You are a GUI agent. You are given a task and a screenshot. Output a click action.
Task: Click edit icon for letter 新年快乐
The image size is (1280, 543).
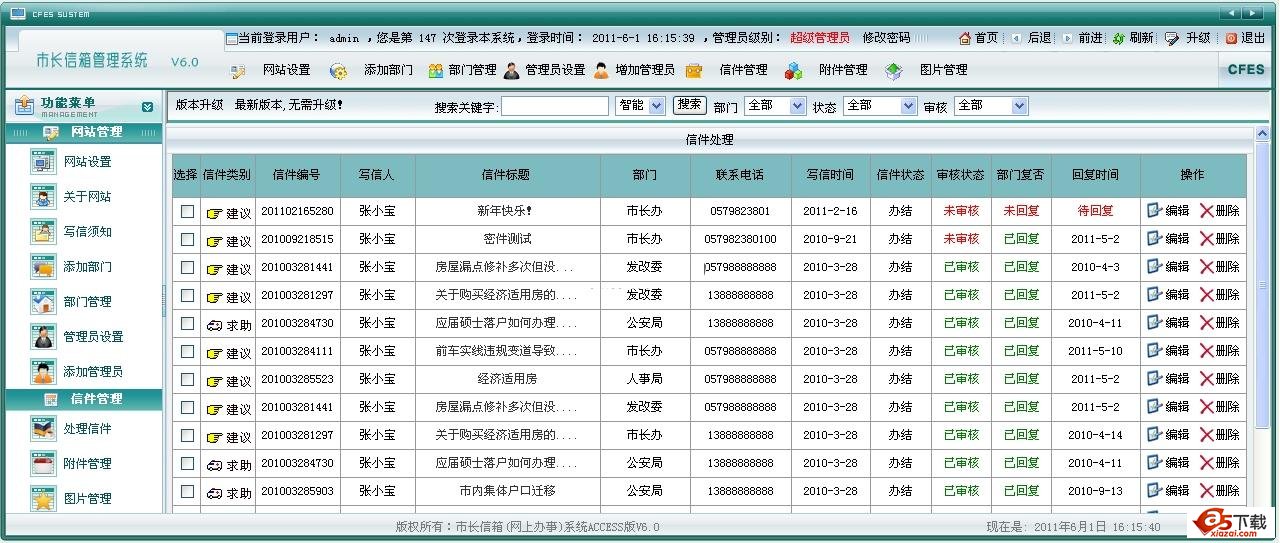point(1155,211)
